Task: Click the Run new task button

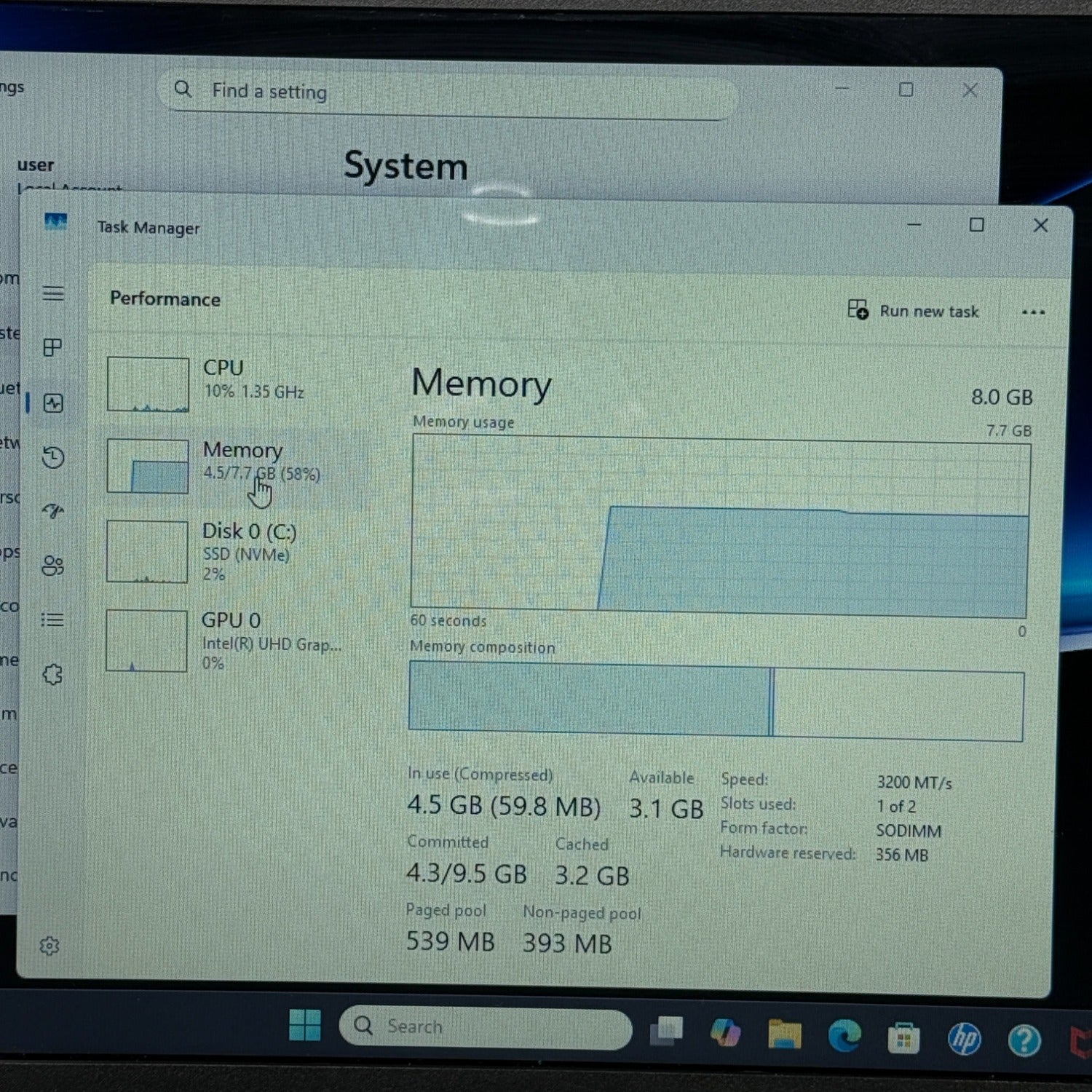Action: pos(913,311)
